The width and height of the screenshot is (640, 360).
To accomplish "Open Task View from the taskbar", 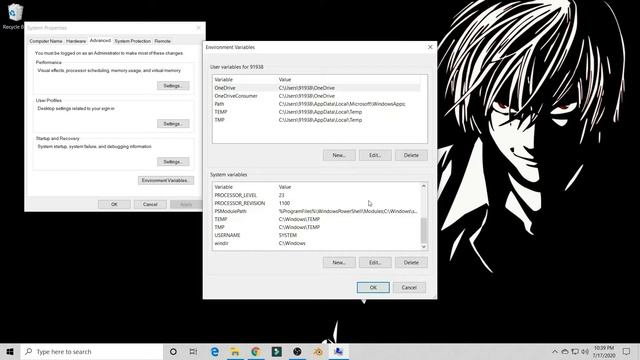I will (193, 351).
